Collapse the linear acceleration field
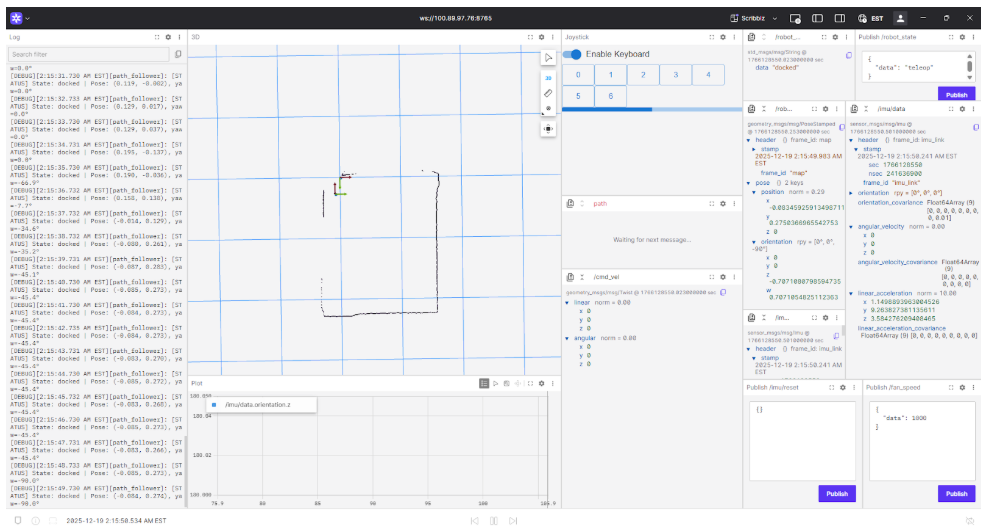 click(x=853, y=293)
